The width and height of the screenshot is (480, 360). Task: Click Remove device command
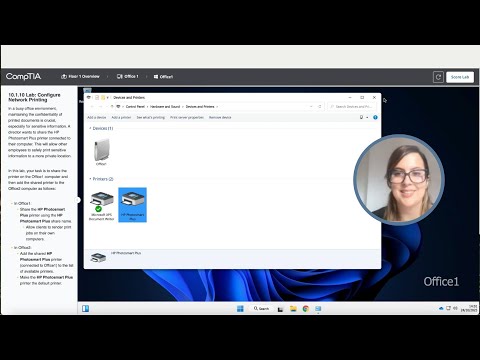pyautogui.click(x=220, y=117)
